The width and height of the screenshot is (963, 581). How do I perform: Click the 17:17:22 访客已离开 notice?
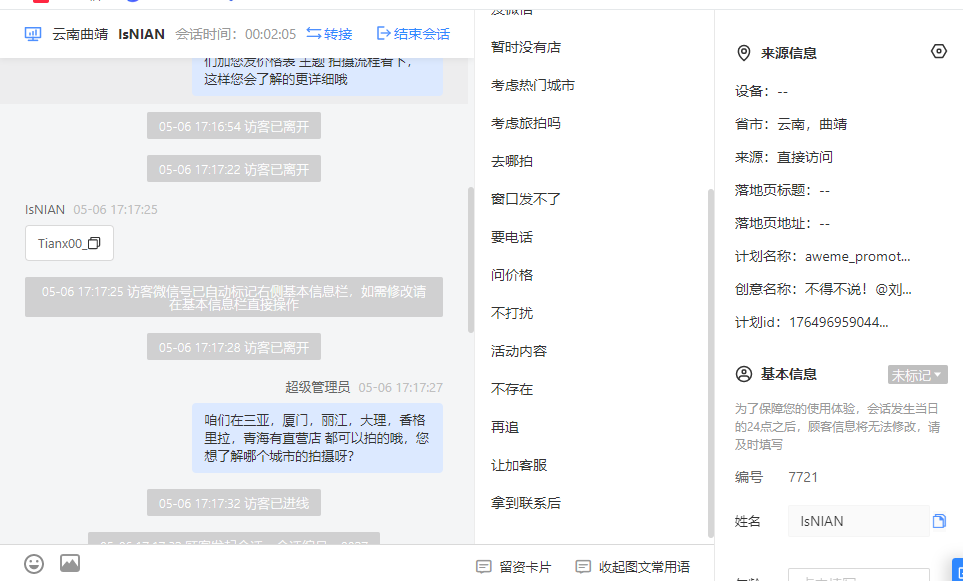tap(234, 169)
